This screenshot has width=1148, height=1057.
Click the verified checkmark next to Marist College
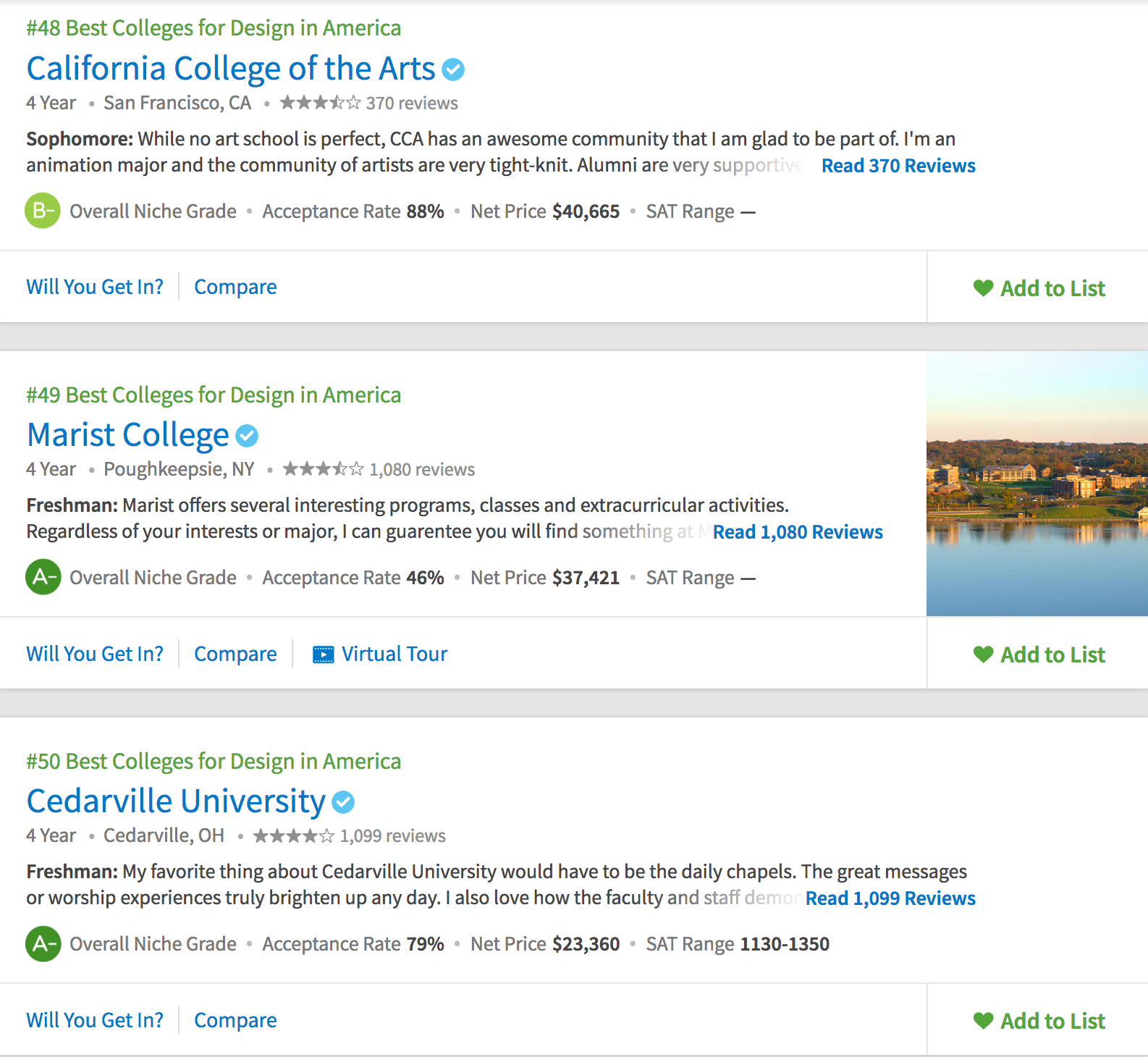(x=247, y=436)
